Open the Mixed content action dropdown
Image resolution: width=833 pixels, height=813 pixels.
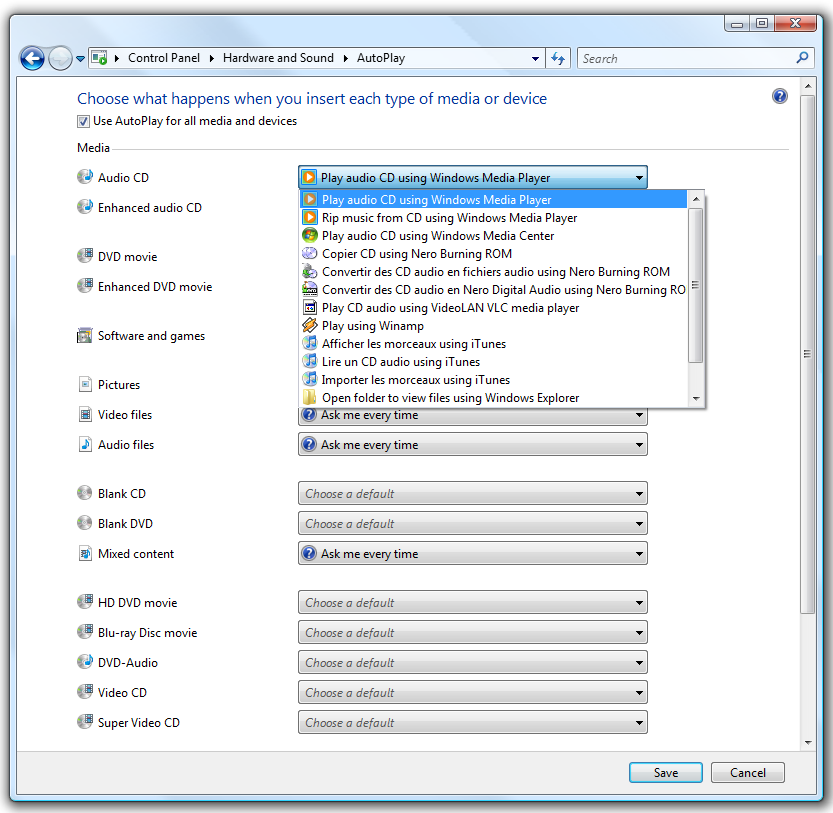[473, 553]
